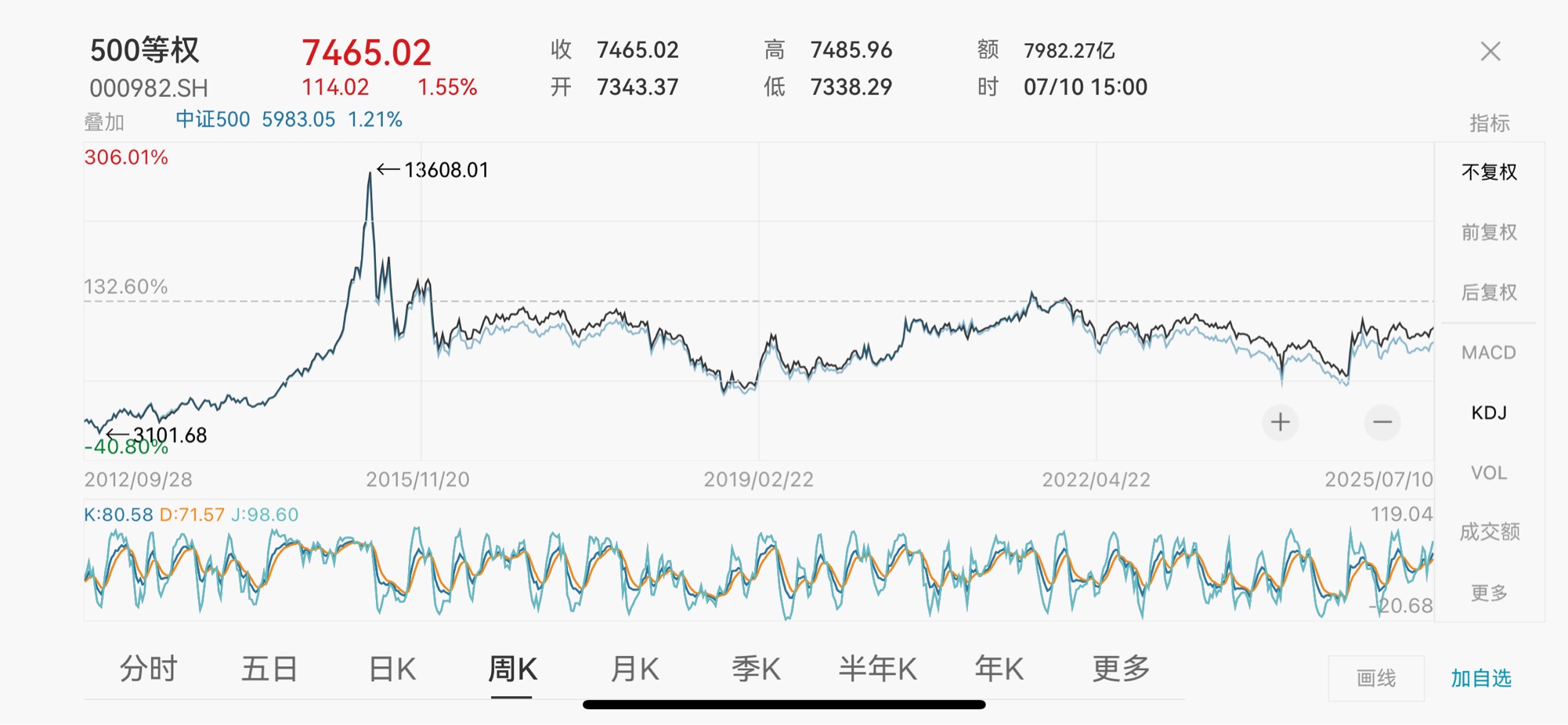Switch to 年K tab

pyautogui.click(x=999, y=669)
